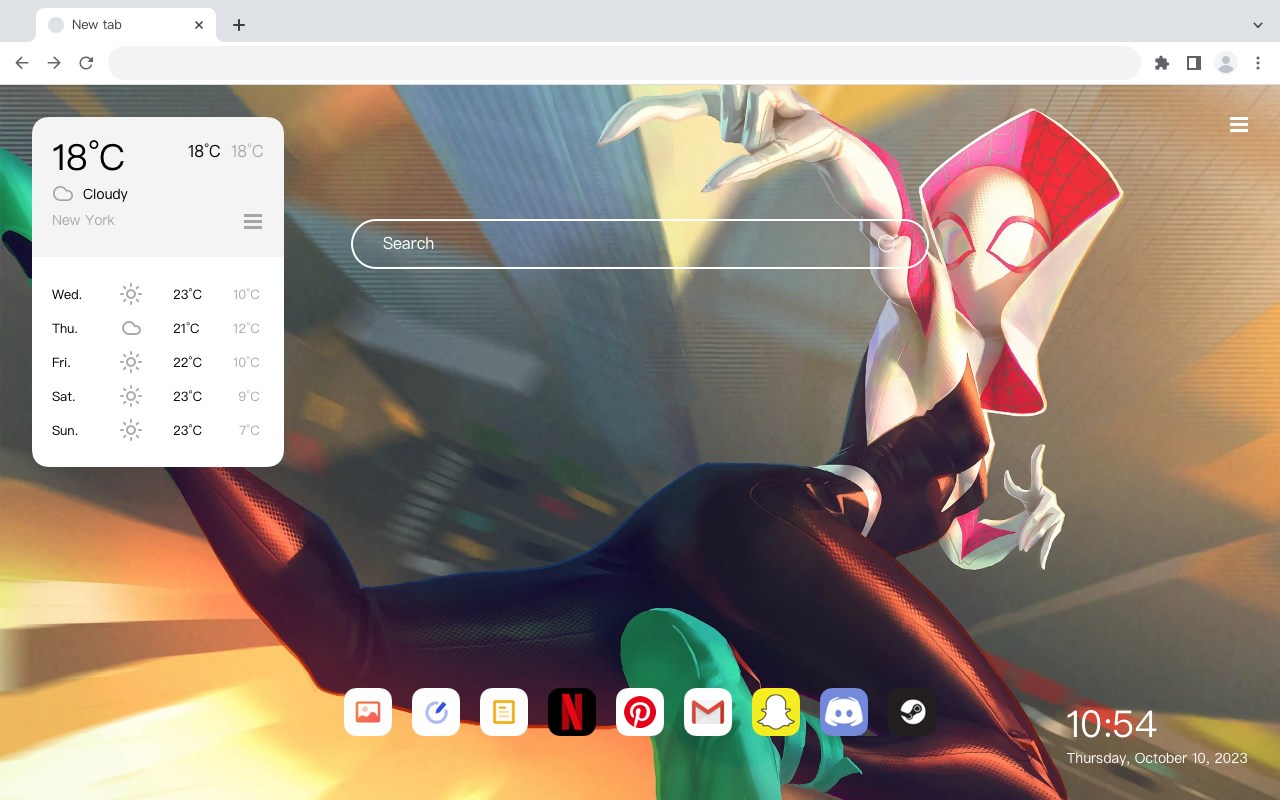Select the Thu. forecast row label
Image resolution: width=1280 pixels, height=800 pixels.
(65, 328)
